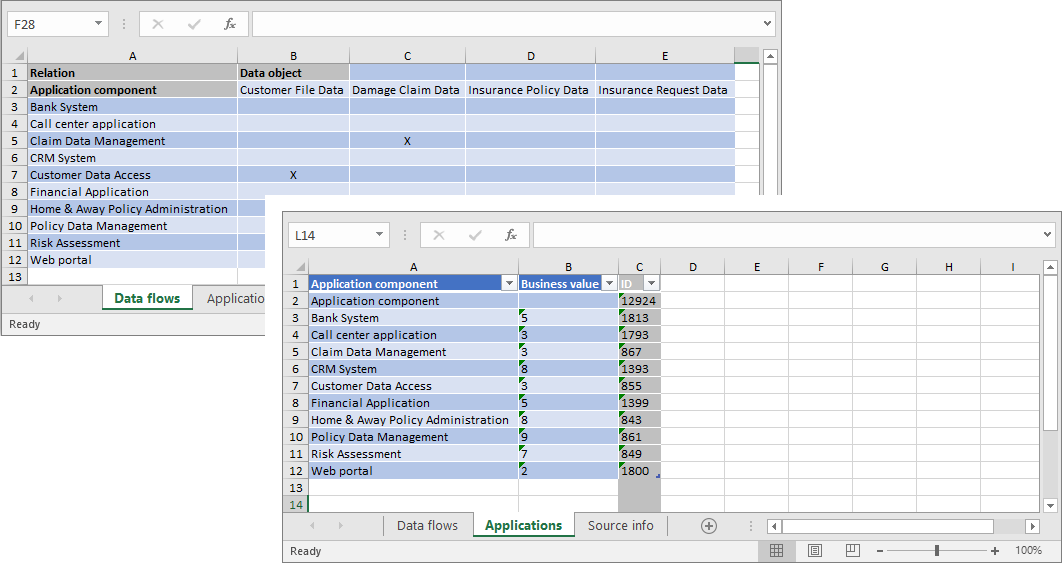Expand the formula bar in the front window
Screen dimensions: 1062x563
click(x=1047, y=235)
